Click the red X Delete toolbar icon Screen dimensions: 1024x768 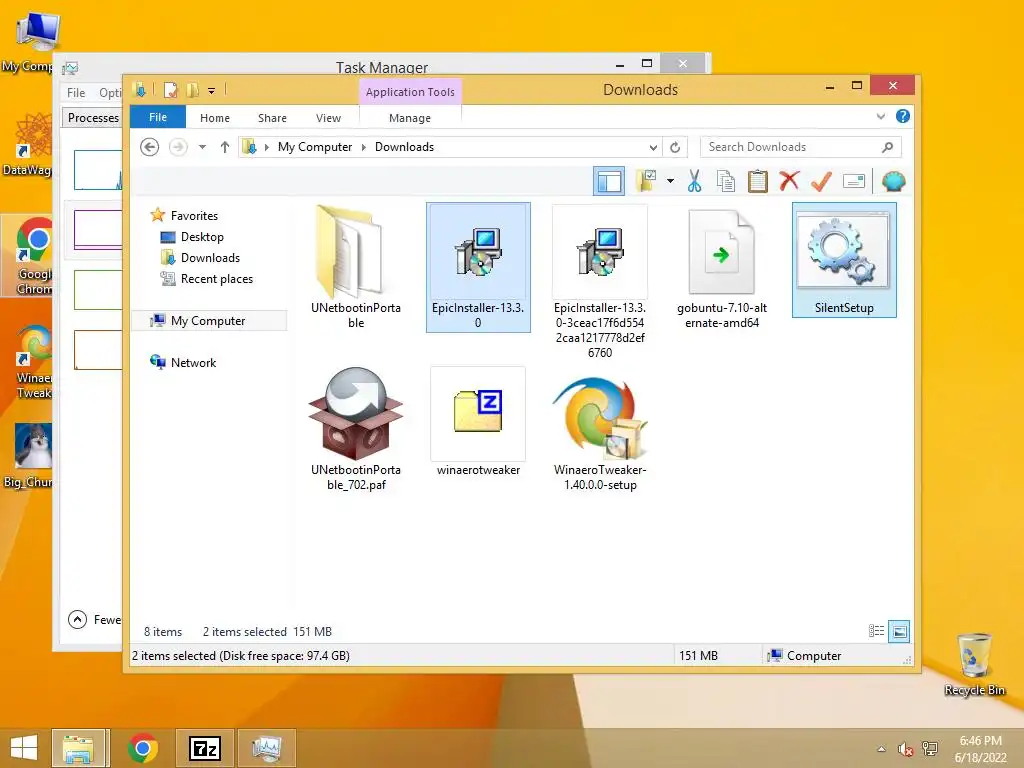[789, 180]
